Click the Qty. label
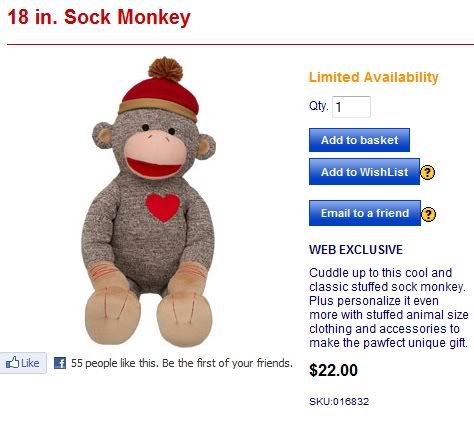Image resolution: width=474 pixels, height=421 pixels. tap(319, 106)
